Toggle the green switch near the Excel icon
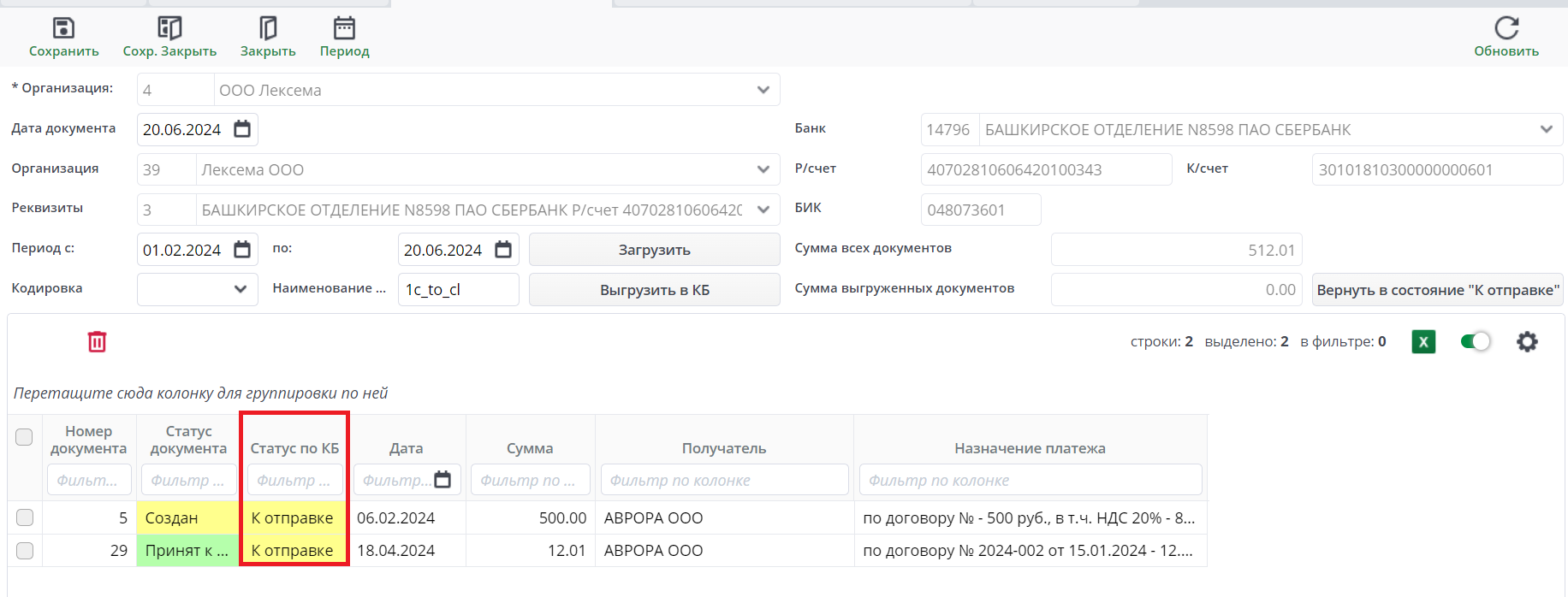 point(1476,342)
